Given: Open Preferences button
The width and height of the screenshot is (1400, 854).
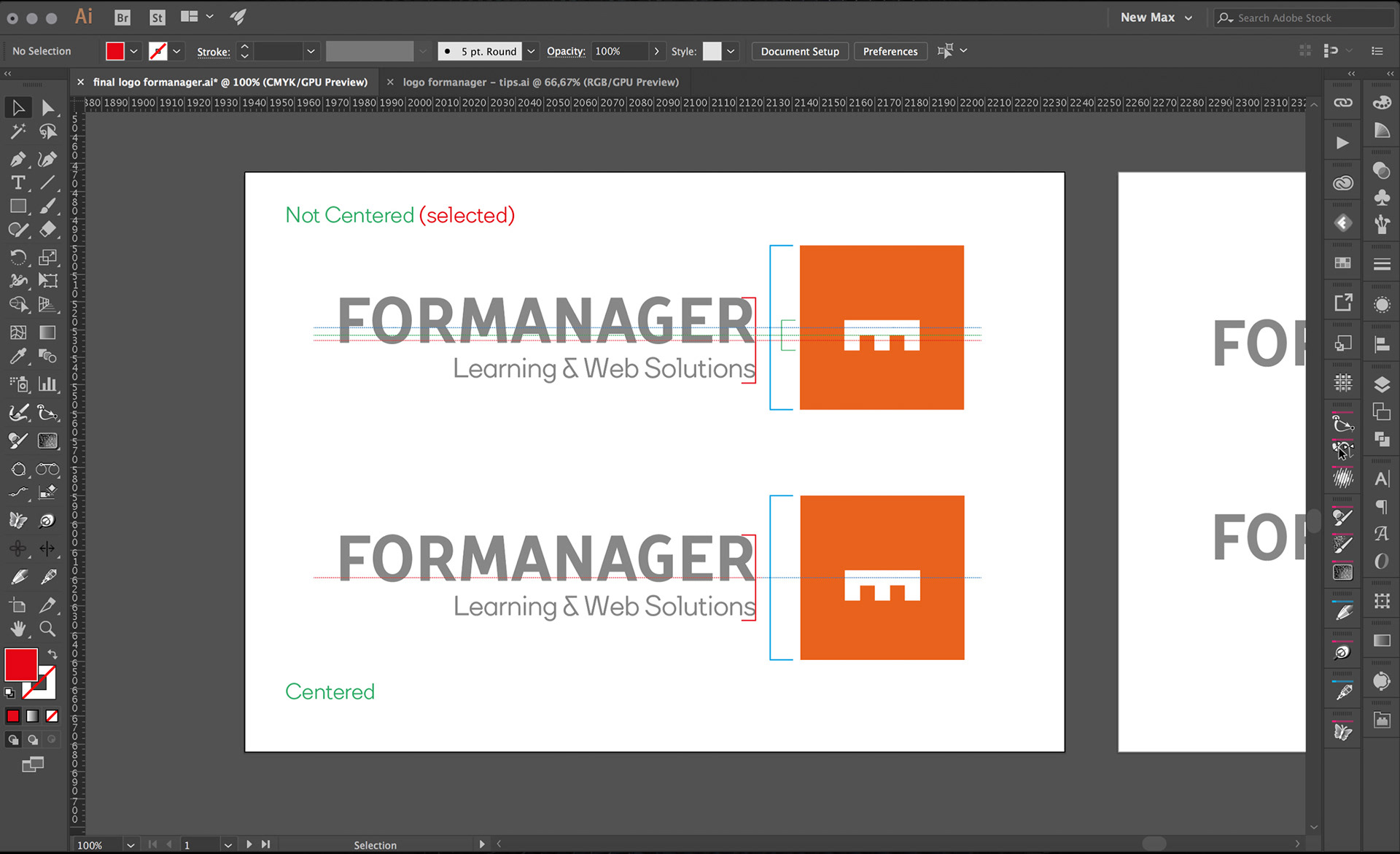Looking at the screenshot, I should coord(890,51).
